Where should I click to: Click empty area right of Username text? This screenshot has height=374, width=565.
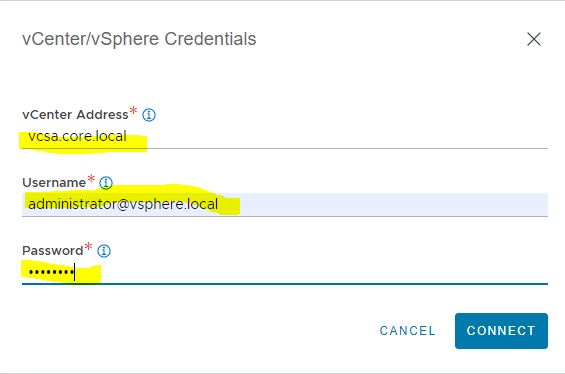point(393,204)
